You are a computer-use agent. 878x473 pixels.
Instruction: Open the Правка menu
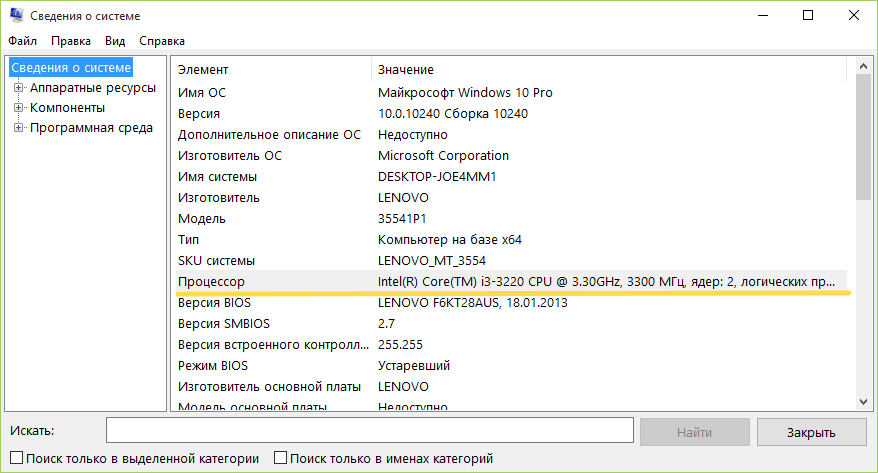(x=71, y=41)
